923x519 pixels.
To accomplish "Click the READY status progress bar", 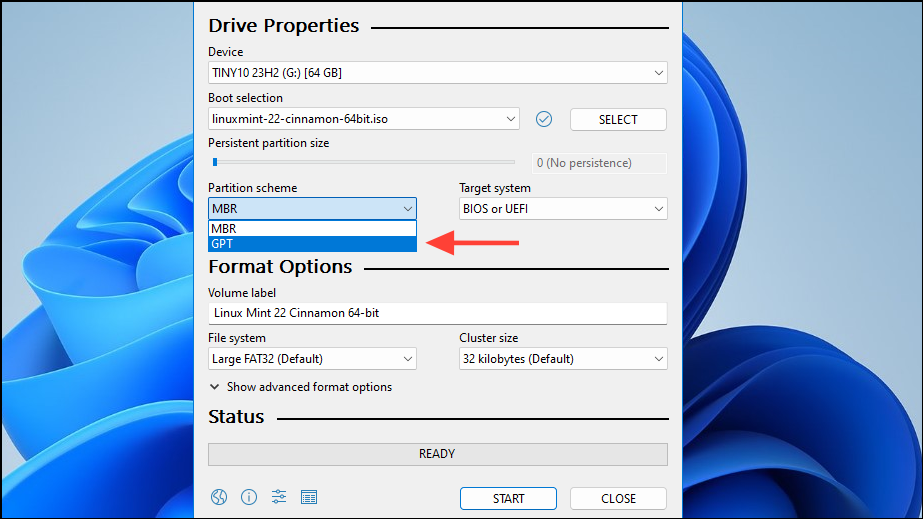I will coord(437,454).
